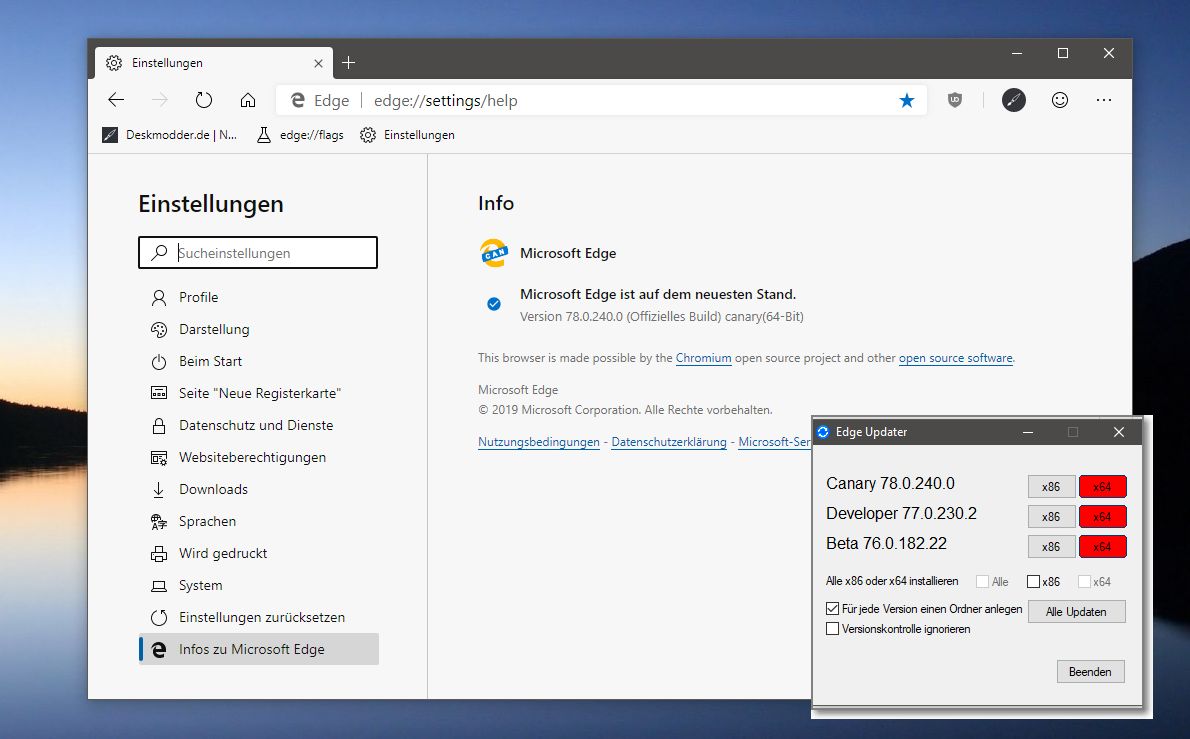Check the x64 install-all checkbox

pyautogui.click(x=1084, y=581)
